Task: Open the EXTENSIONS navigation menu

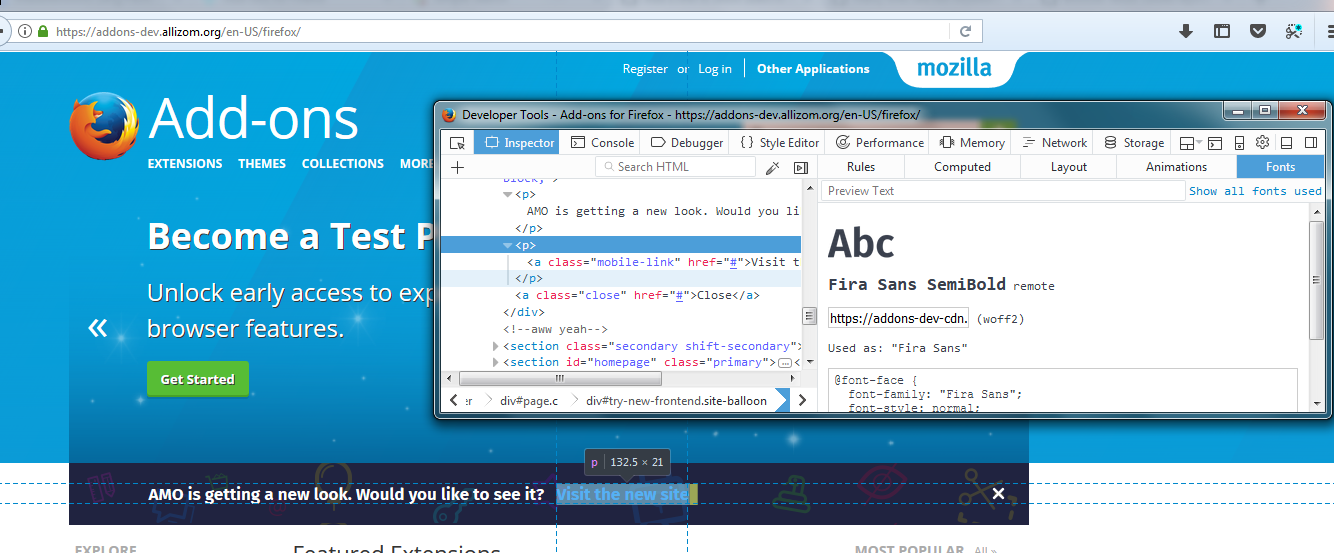Action: pyautogui.click(x=185, y=163)
